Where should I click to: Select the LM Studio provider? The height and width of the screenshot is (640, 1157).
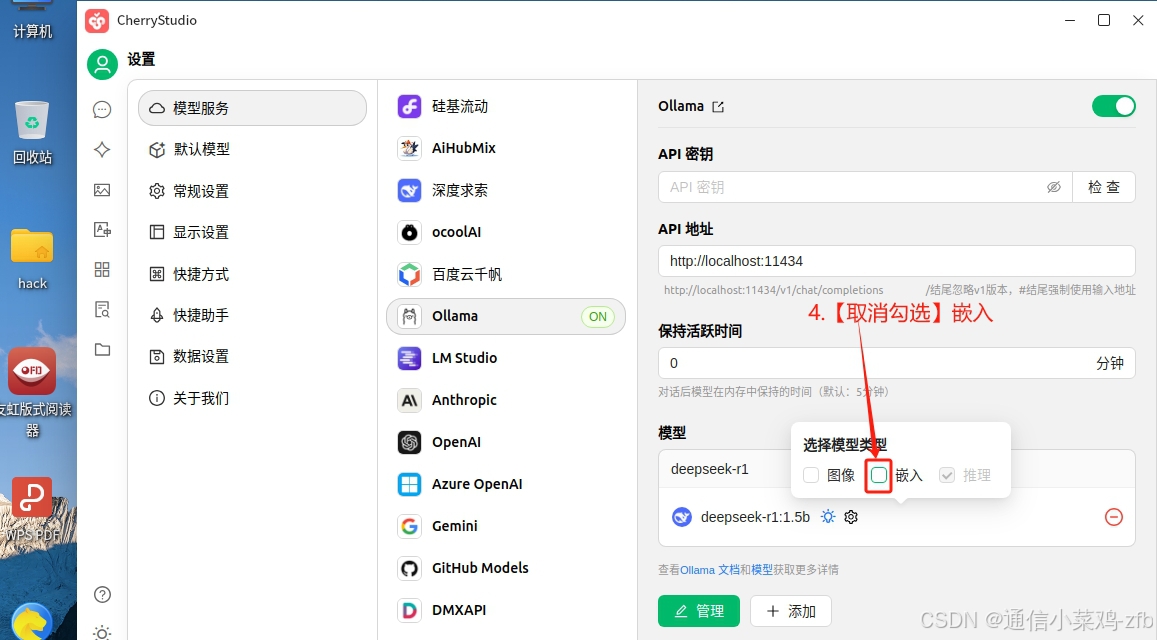click(x=506, y=358)
